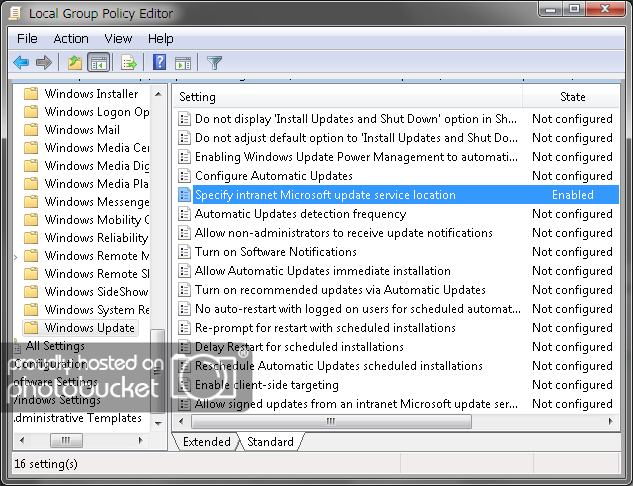Select Windows Messenge tree item
The image size is (633, 486).
click(x=97, y=201)
